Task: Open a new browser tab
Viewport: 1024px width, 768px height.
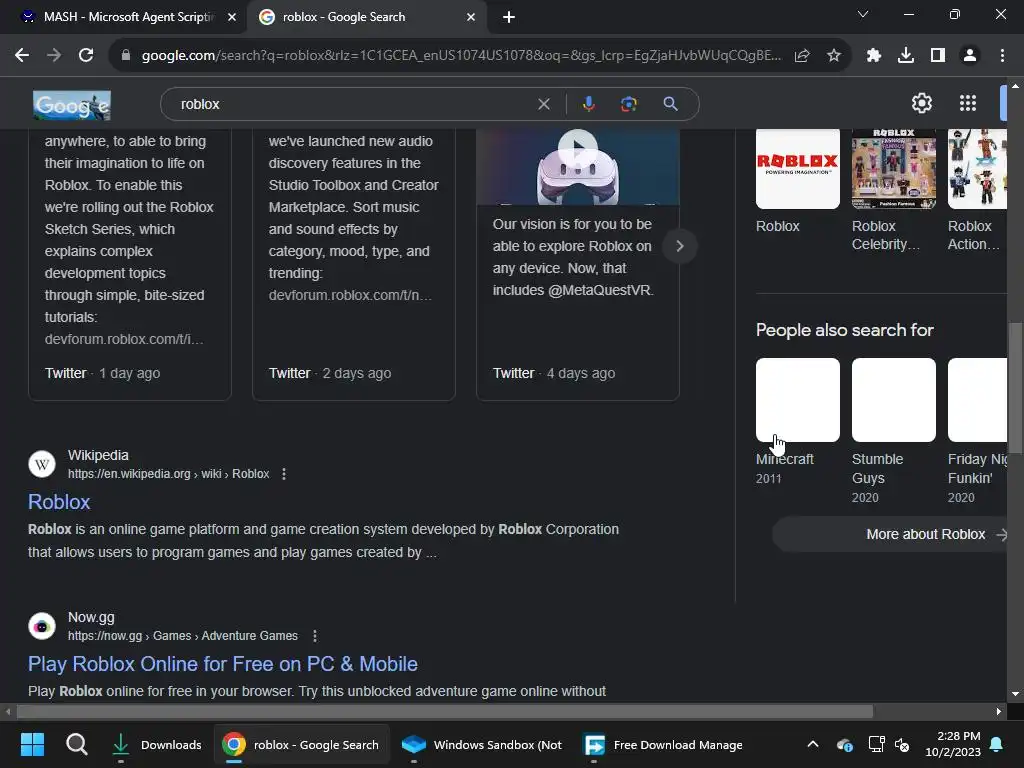Action: coord(509,17)
